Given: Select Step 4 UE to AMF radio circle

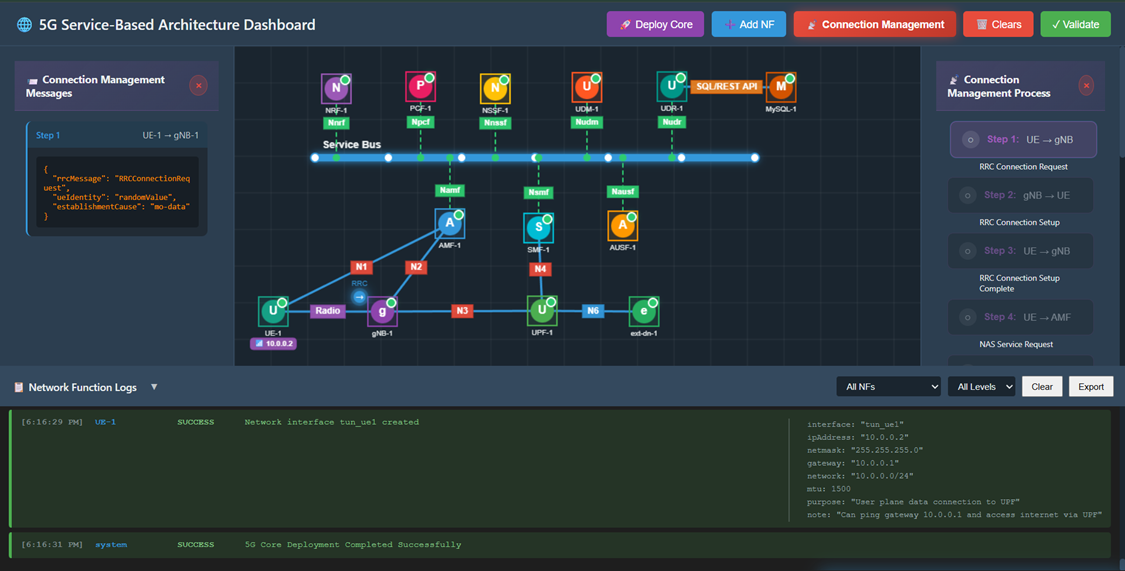Looking at the screenshot, I should [967, 317].
